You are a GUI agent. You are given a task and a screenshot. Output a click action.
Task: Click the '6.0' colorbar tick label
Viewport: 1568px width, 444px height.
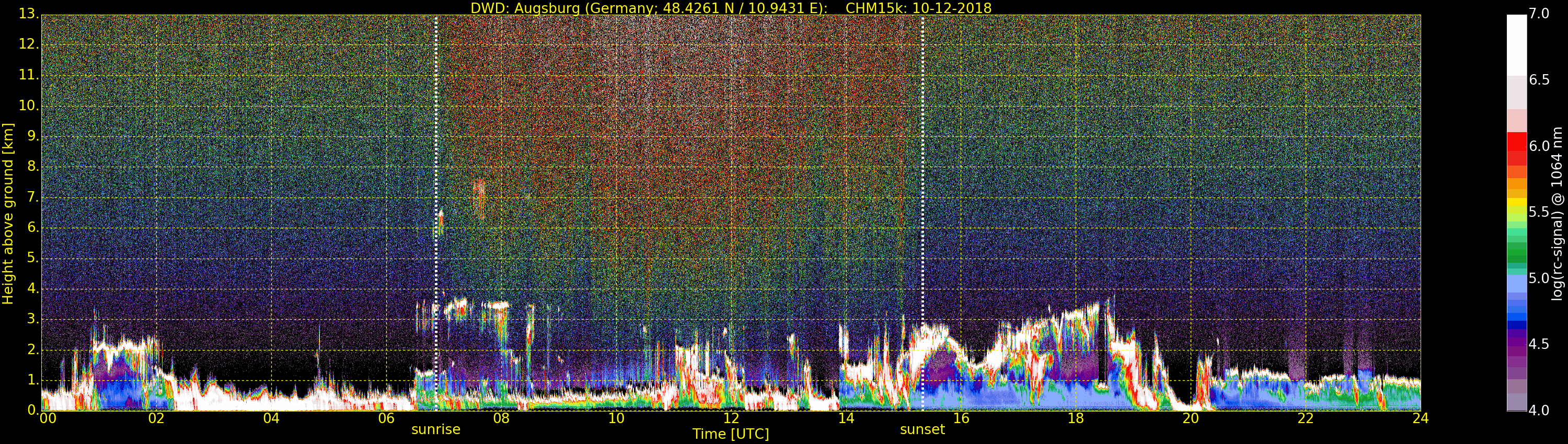(1539, 146)
